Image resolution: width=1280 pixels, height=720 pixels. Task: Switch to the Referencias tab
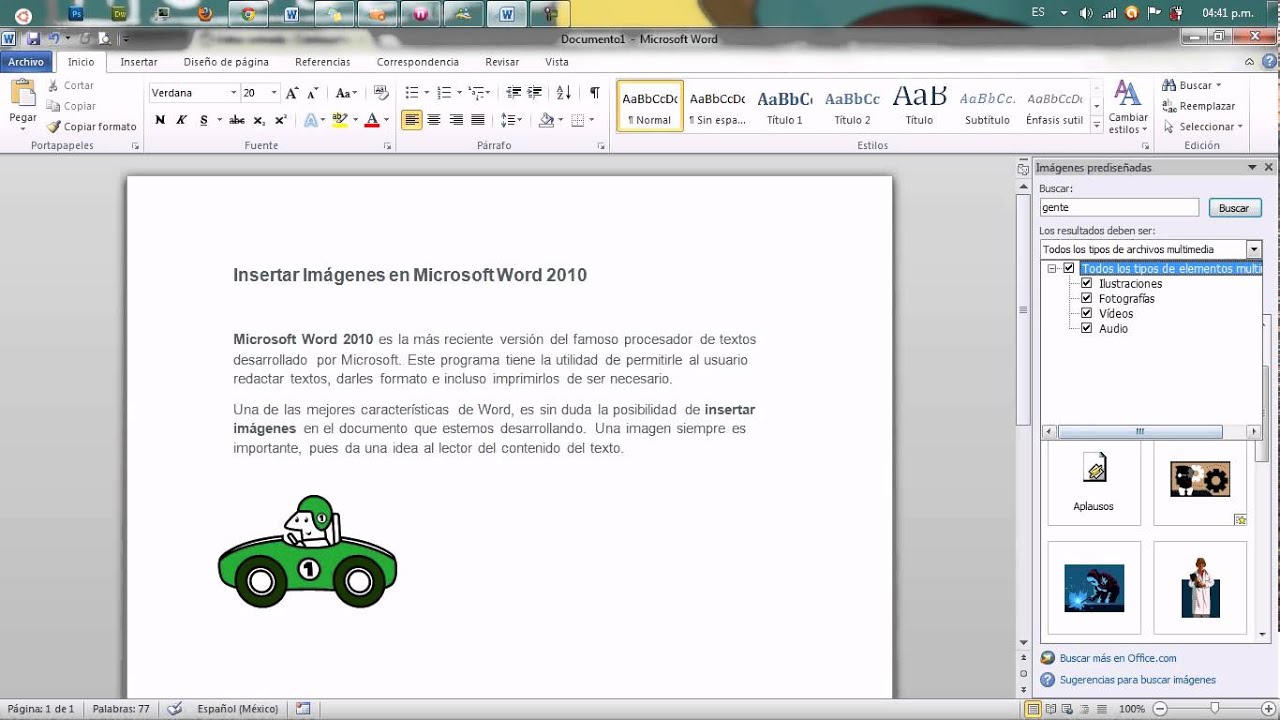click(323, 62)
